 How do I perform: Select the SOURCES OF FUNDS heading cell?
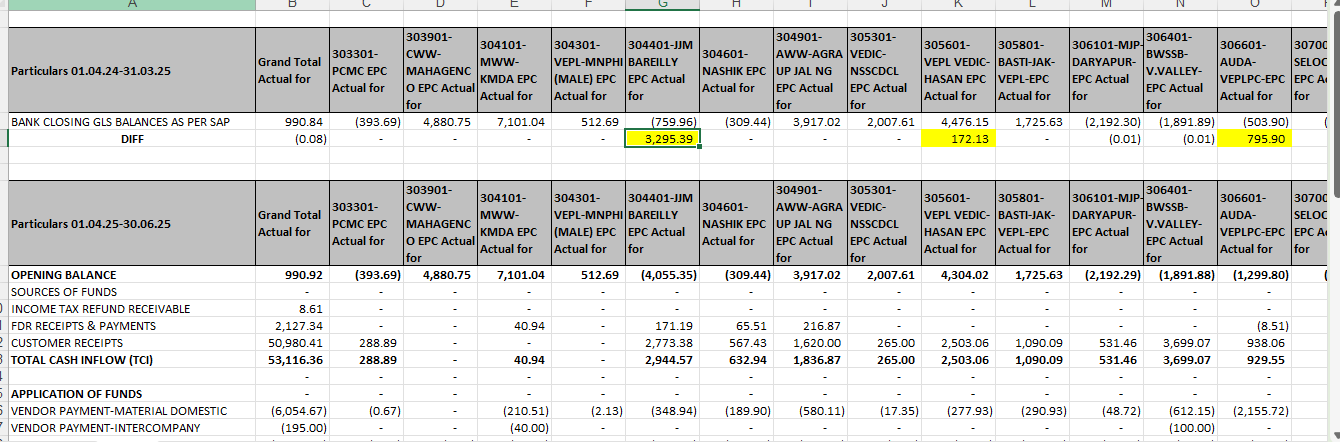click(56, 292)
